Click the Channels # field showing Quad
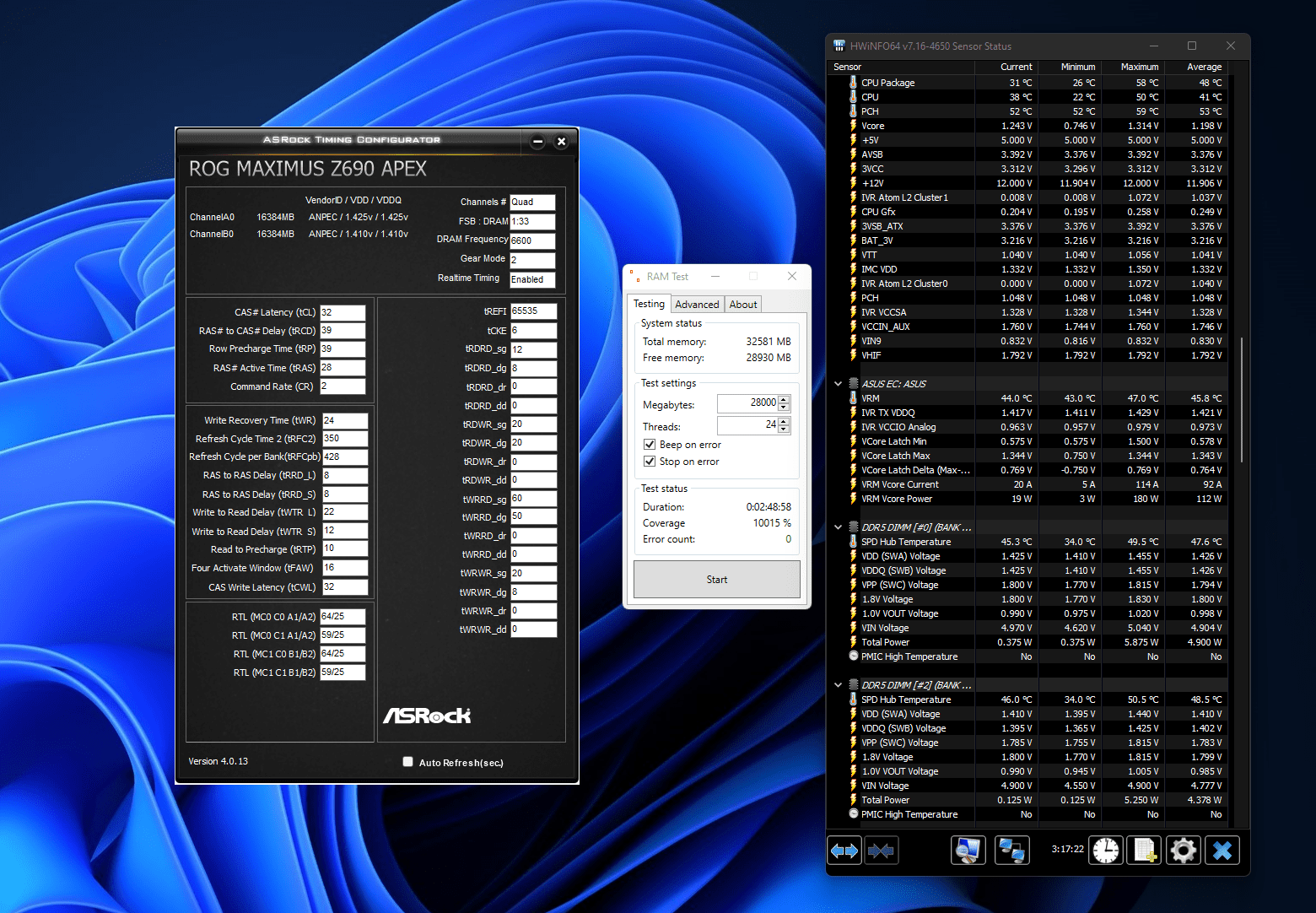Image resolution: width=1316 pixels, height=913 pixels. coord(532,202)
